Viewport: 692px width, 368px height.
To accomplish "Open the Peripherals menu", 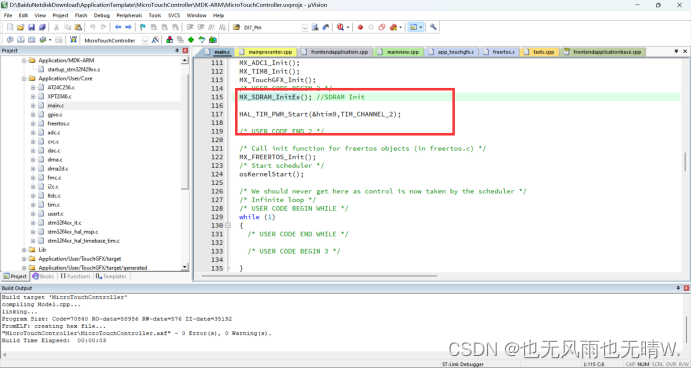I will click(x=129, y=15).
